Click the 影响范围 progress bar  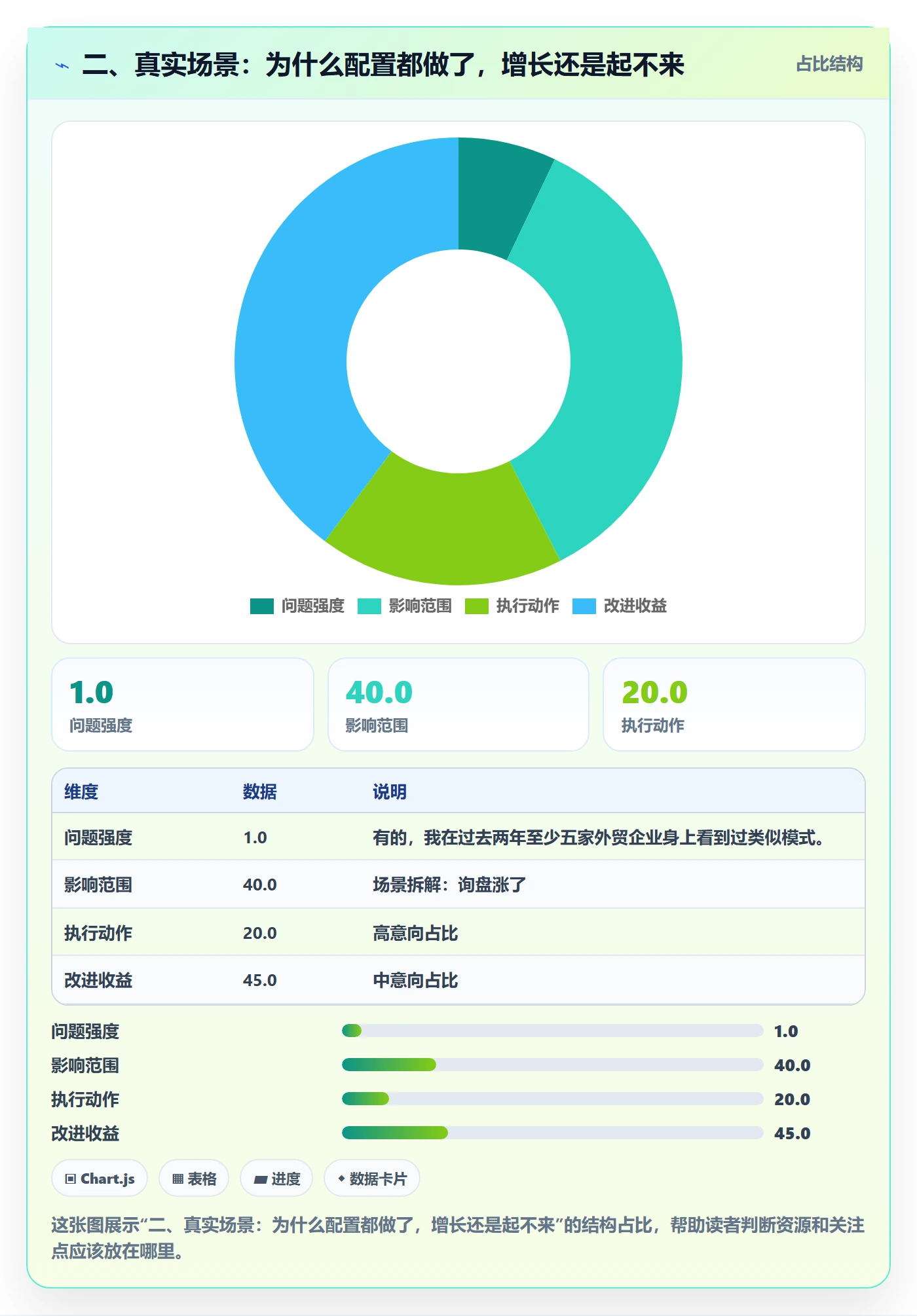pos(552,1065)
